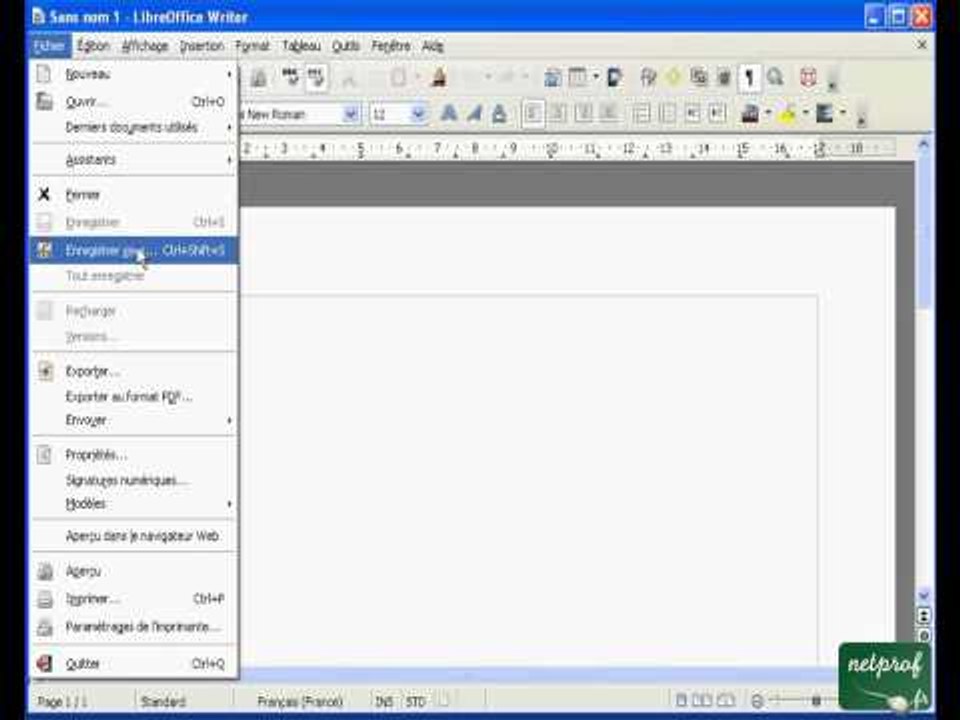Open the Insertion menu

coord(201,46)
